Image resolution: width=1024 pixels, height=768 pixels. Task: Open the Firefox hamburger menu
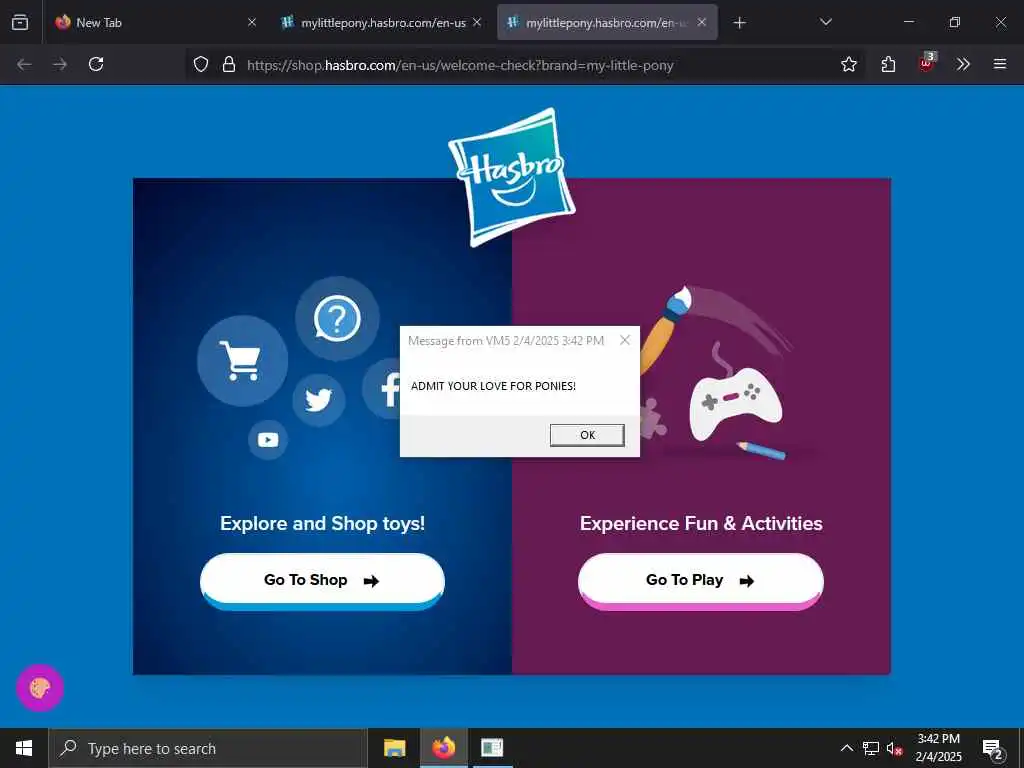coord(1000,64)
